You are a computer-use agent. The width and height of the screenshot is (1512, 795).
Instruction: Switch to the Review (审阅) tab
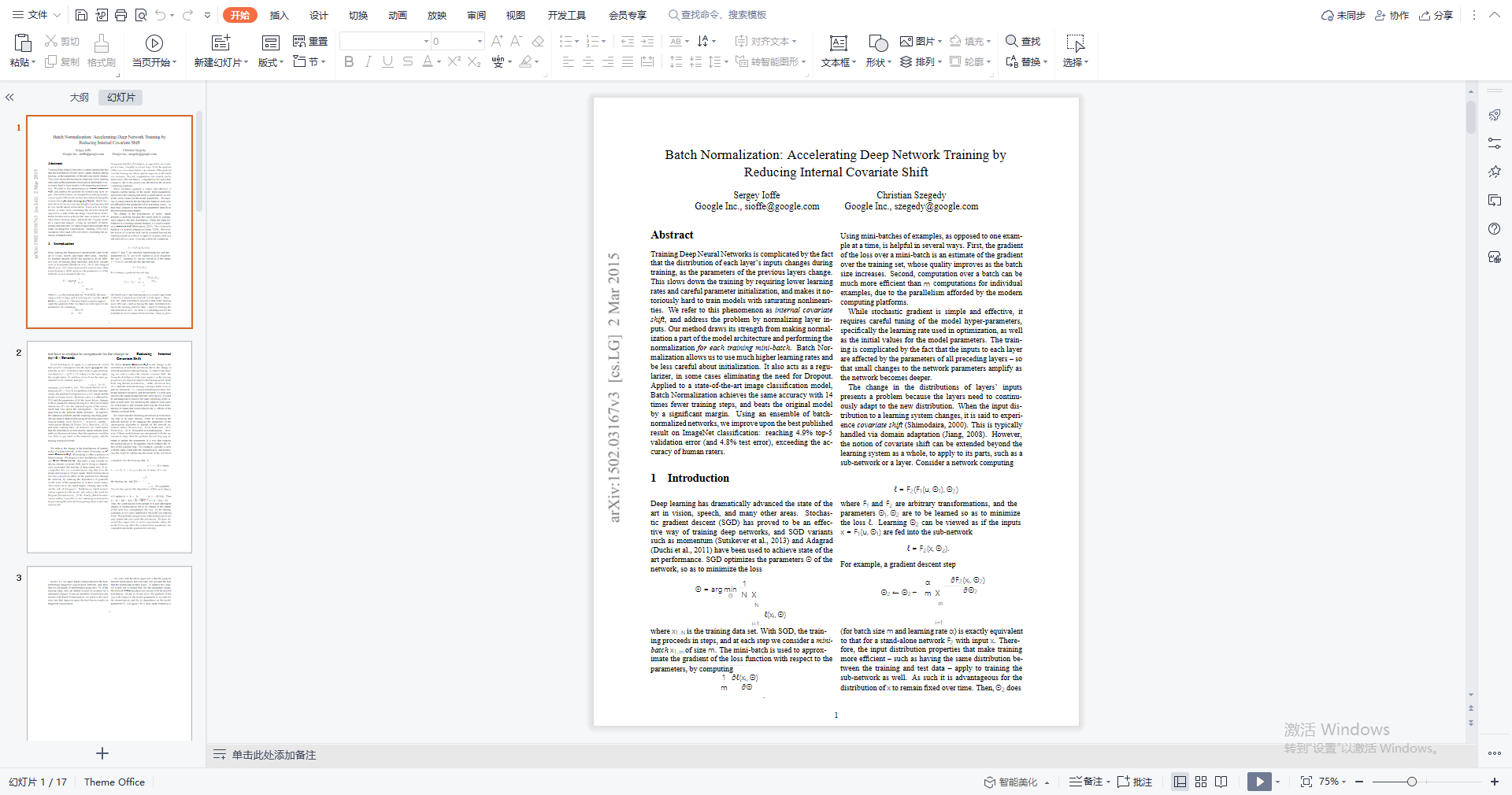tap(476, 15)
